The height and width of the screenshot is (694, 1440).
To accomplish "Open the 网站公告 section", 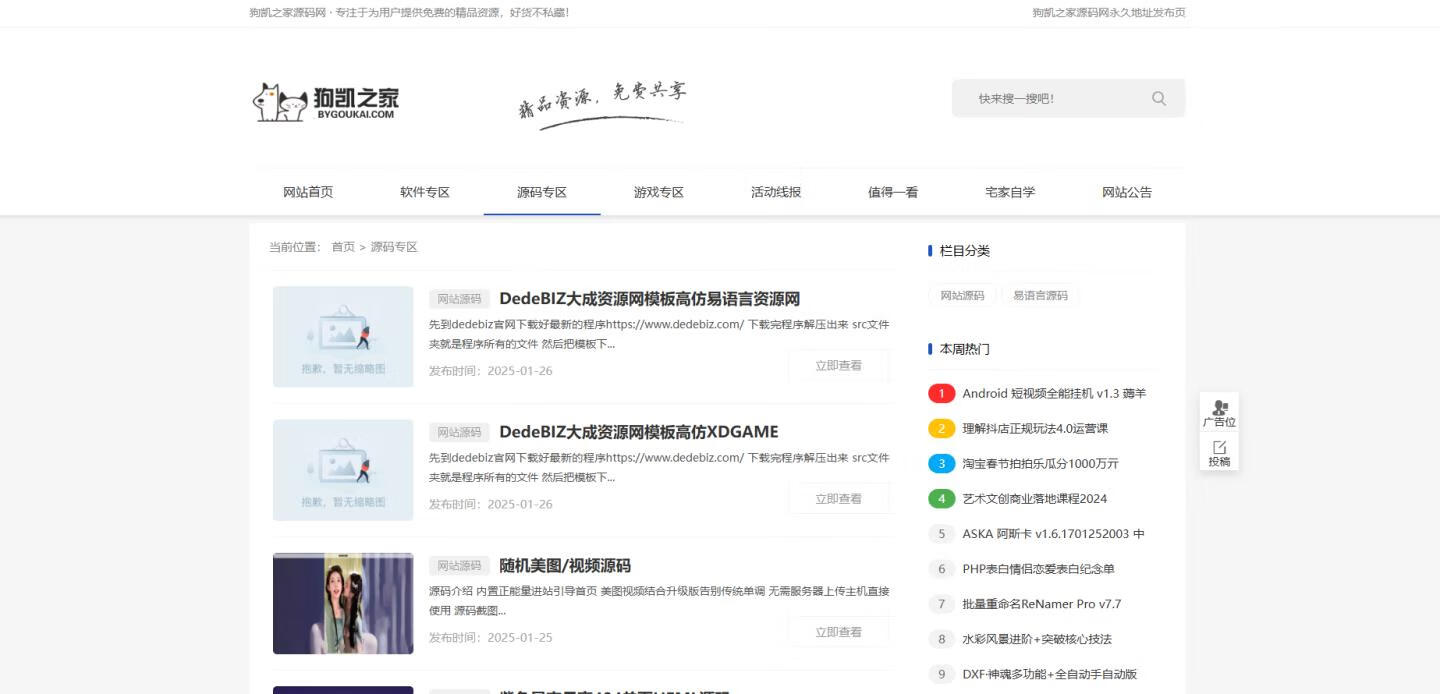I will click(x=1126, y=192).
